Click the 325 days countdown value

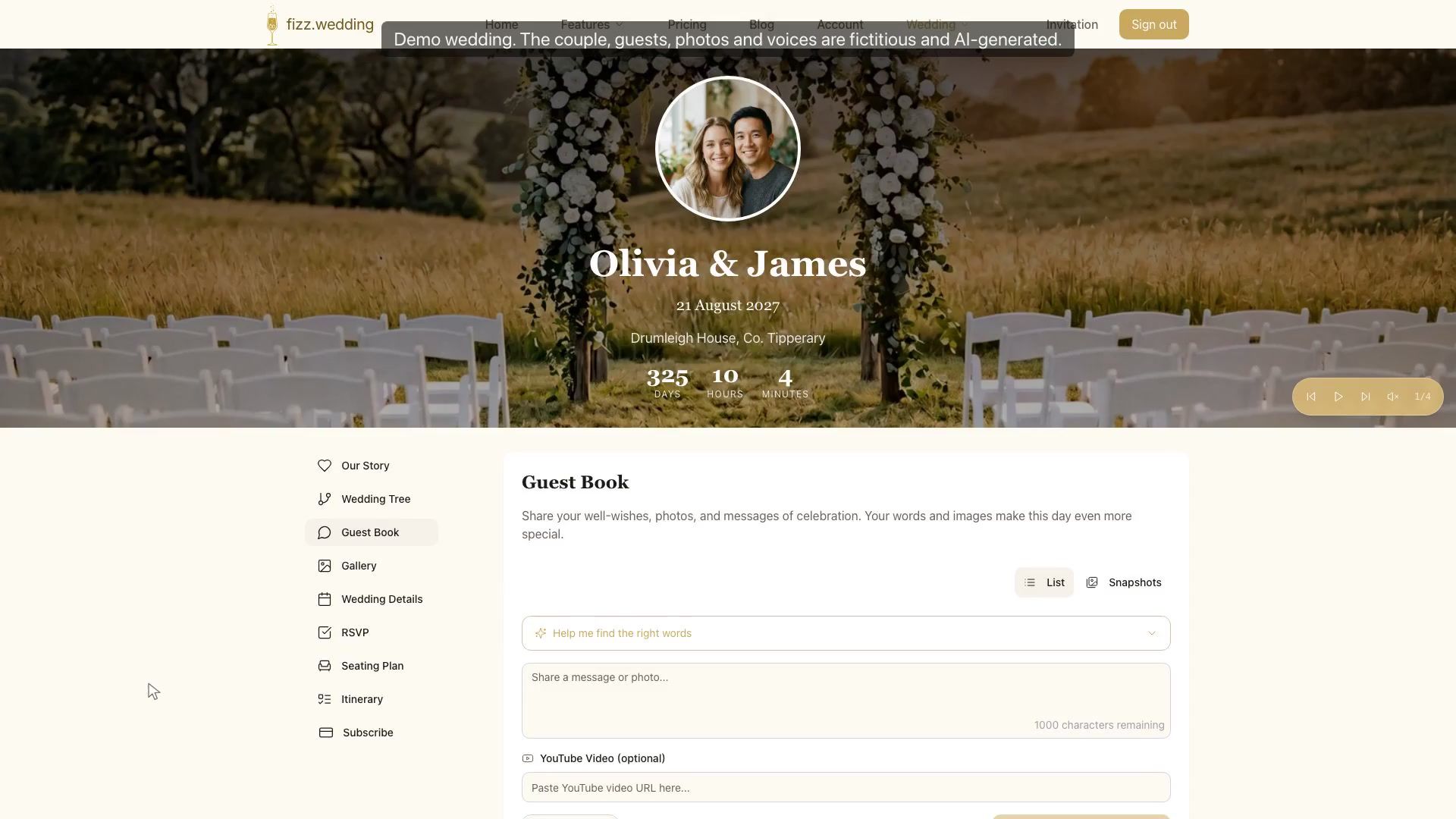(x=667, y=376)
